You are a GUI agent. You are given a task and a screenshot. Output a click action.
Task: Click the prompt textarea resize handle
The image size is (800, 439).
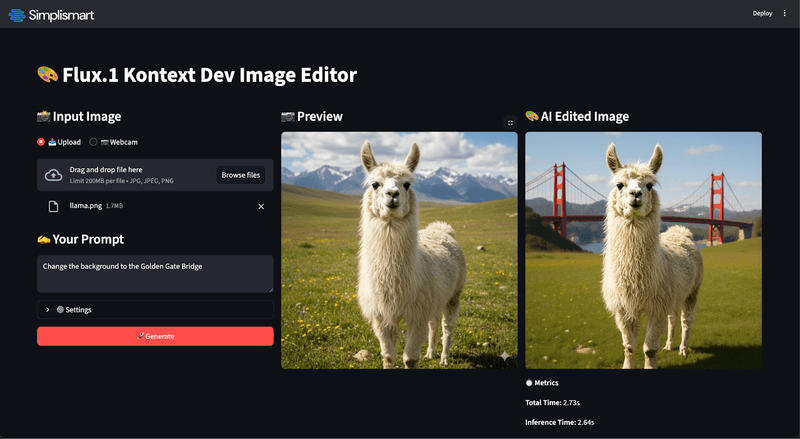[x=271, y=290]
